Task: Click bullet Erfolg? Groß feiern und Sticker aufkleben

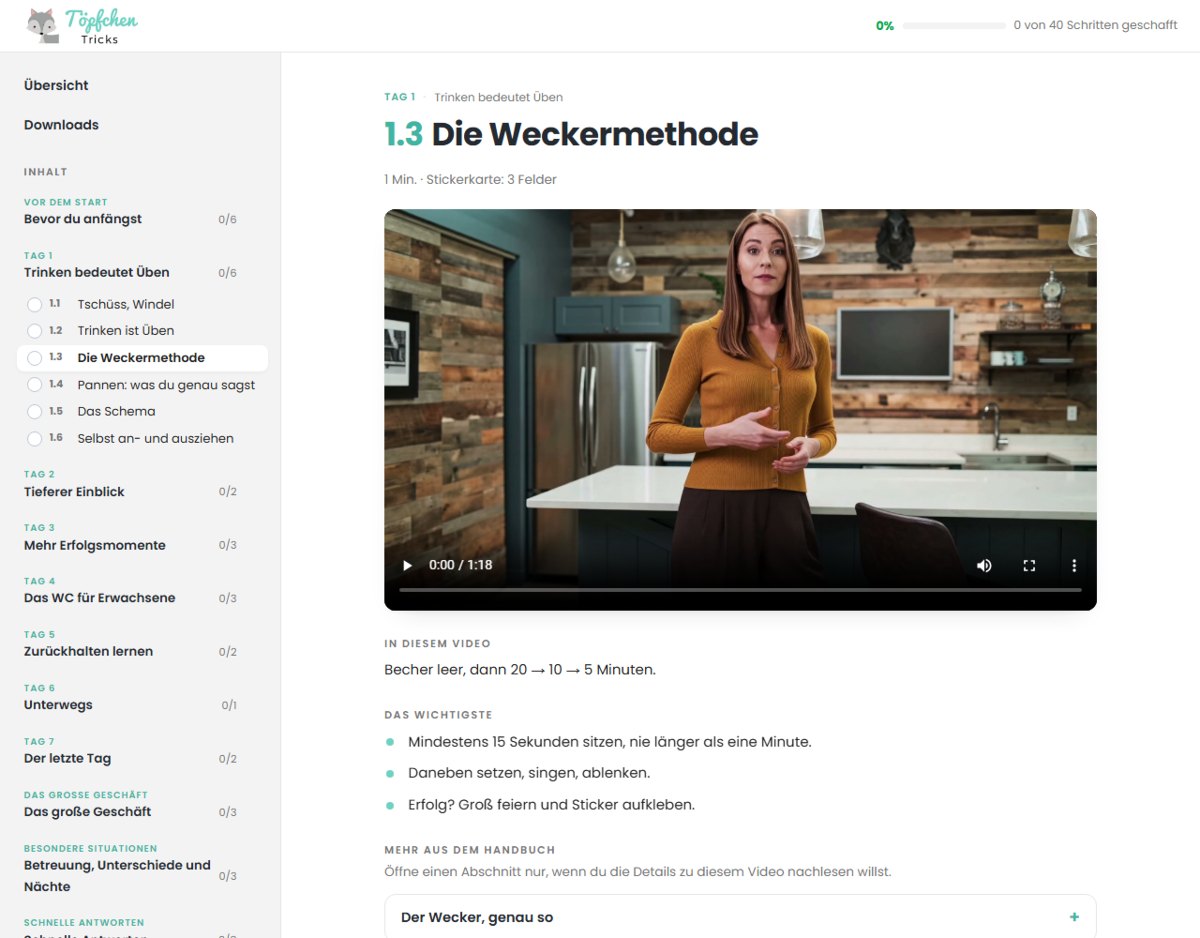Action: [551, 804]
